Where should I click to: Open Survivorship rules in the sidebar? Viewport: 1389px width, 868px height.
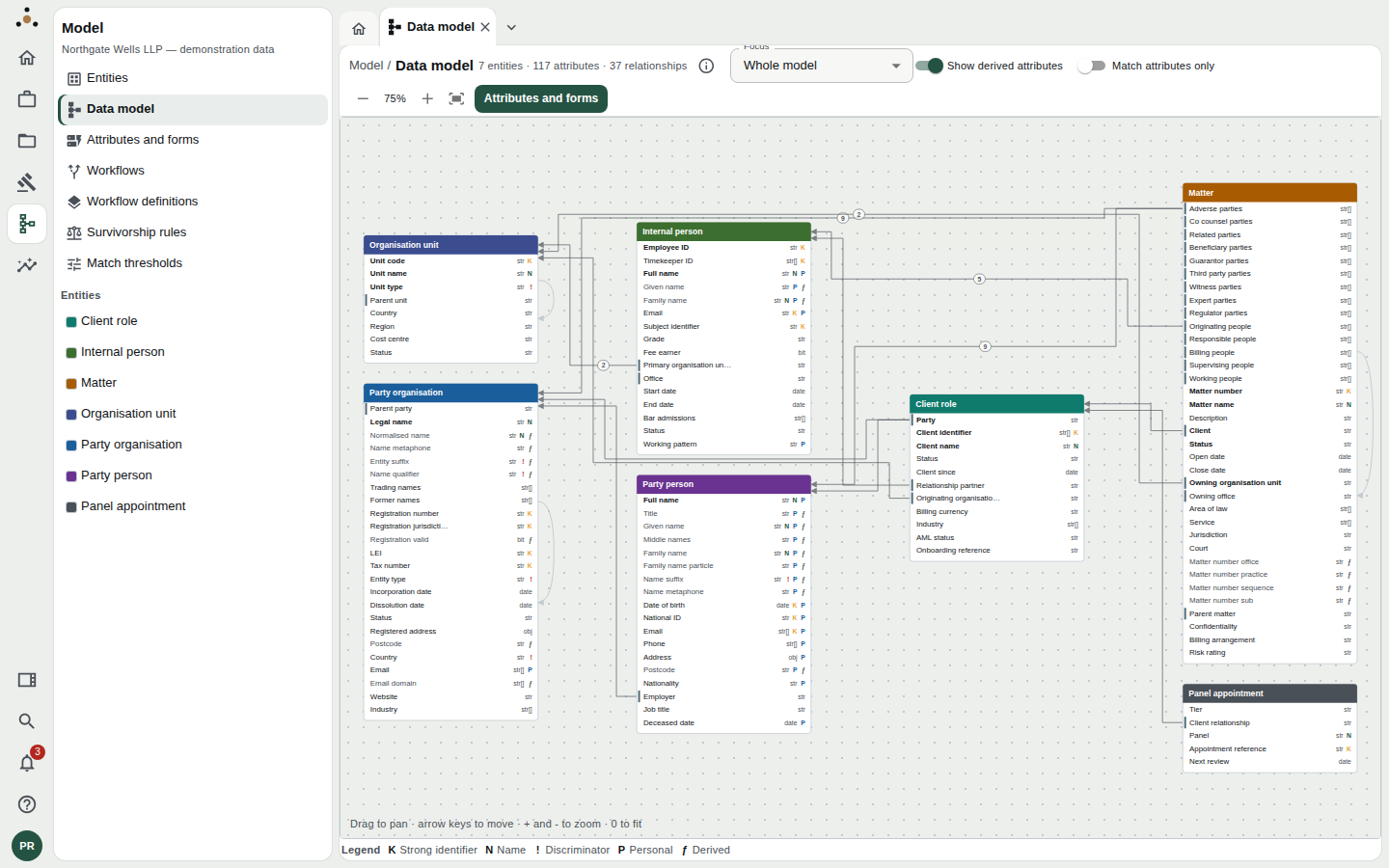[193, 232]
